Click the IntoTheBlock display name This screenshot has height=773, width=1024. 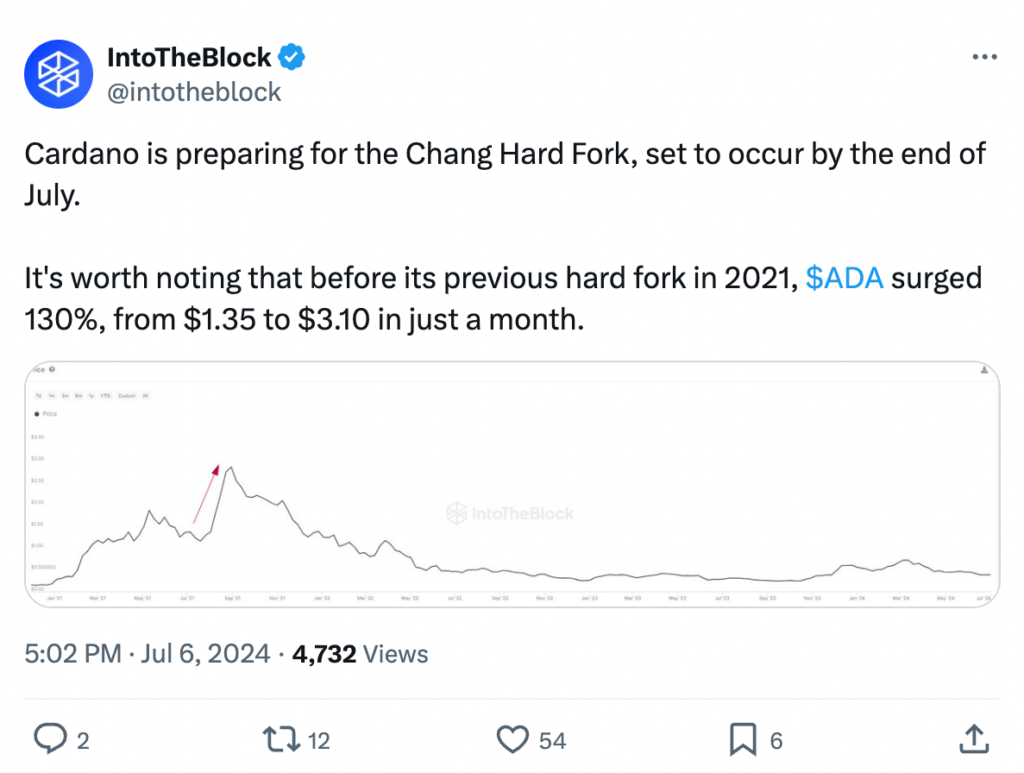[189, 57]
